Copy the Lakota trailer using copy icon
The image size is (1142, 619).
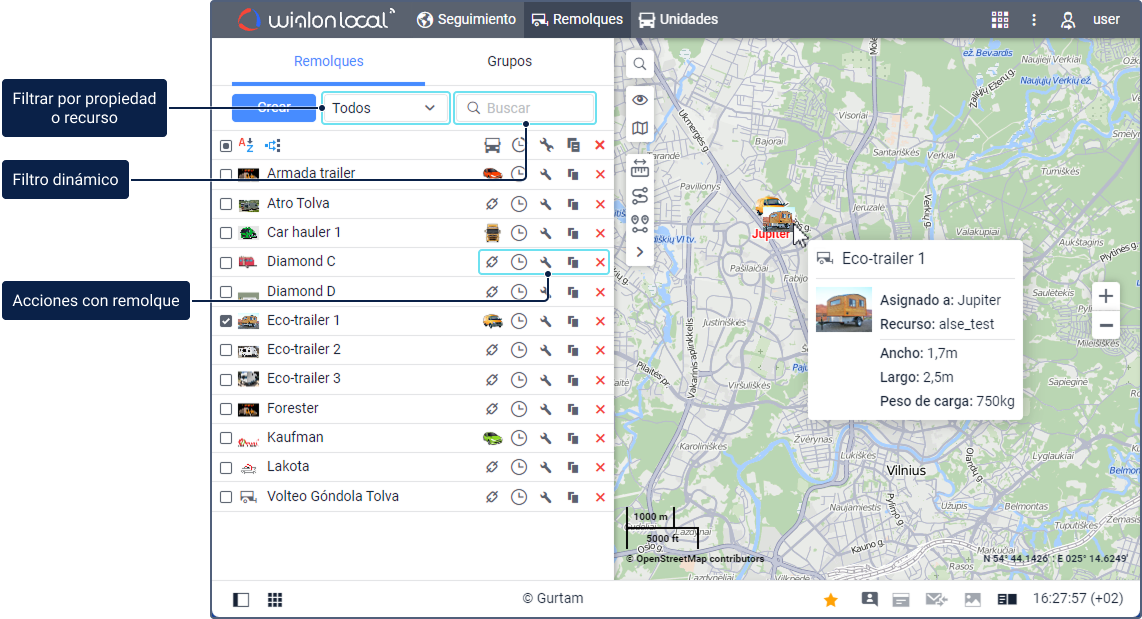pyautogui.click(x=573, y=467)
